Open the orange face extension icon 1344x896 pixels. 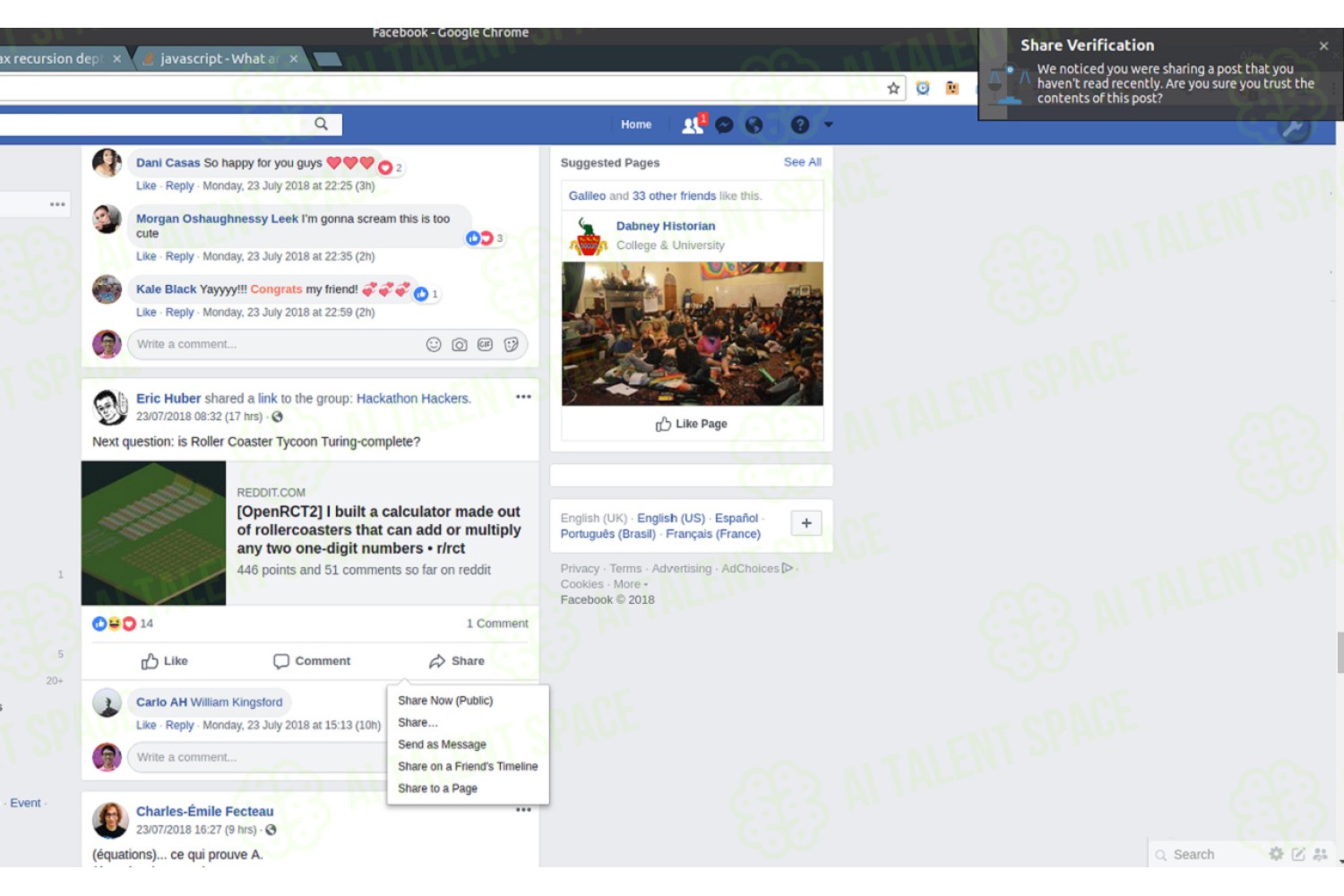click(x=952, y=88)
